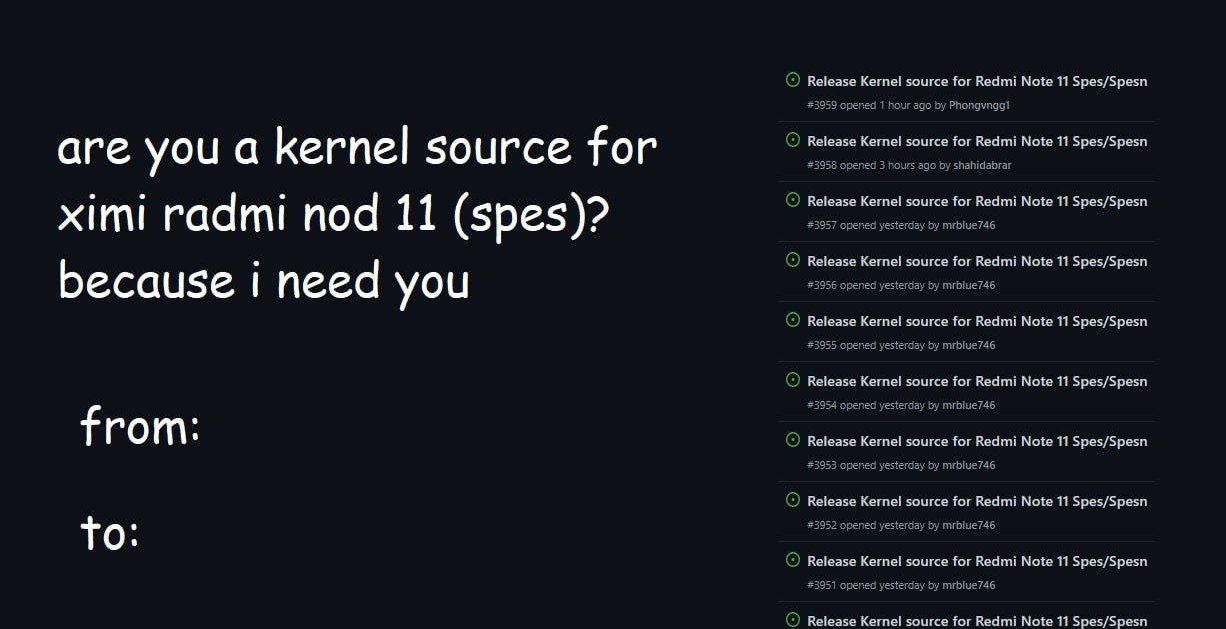Click the open-issue icon for issue #3959
1226x629 pixels.
click(793, 80)
